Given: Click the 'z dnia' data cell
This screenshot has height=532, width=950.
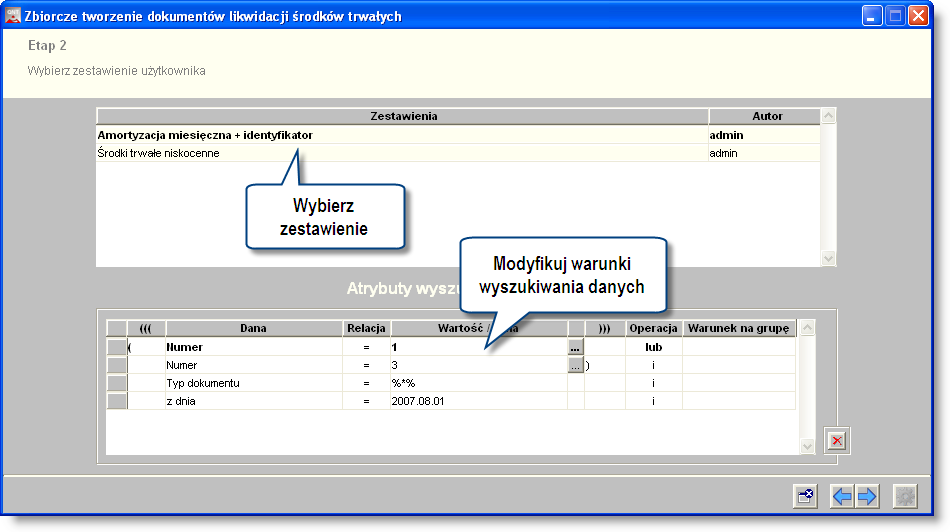Looking at the screenshot, I should tap(254, 402).
